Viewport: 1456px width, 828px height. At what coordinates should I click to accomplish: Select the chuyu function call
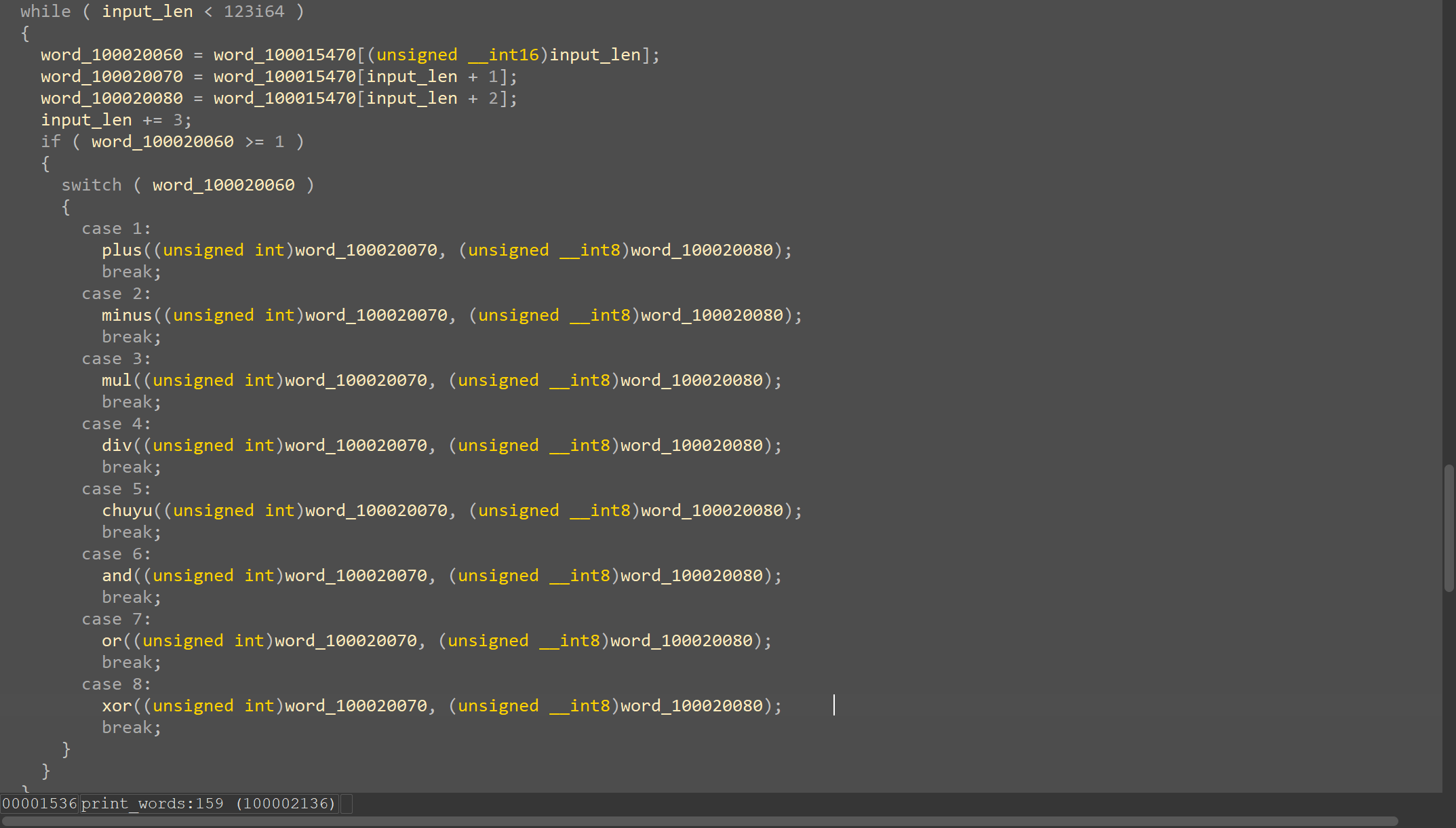(127, 511)
